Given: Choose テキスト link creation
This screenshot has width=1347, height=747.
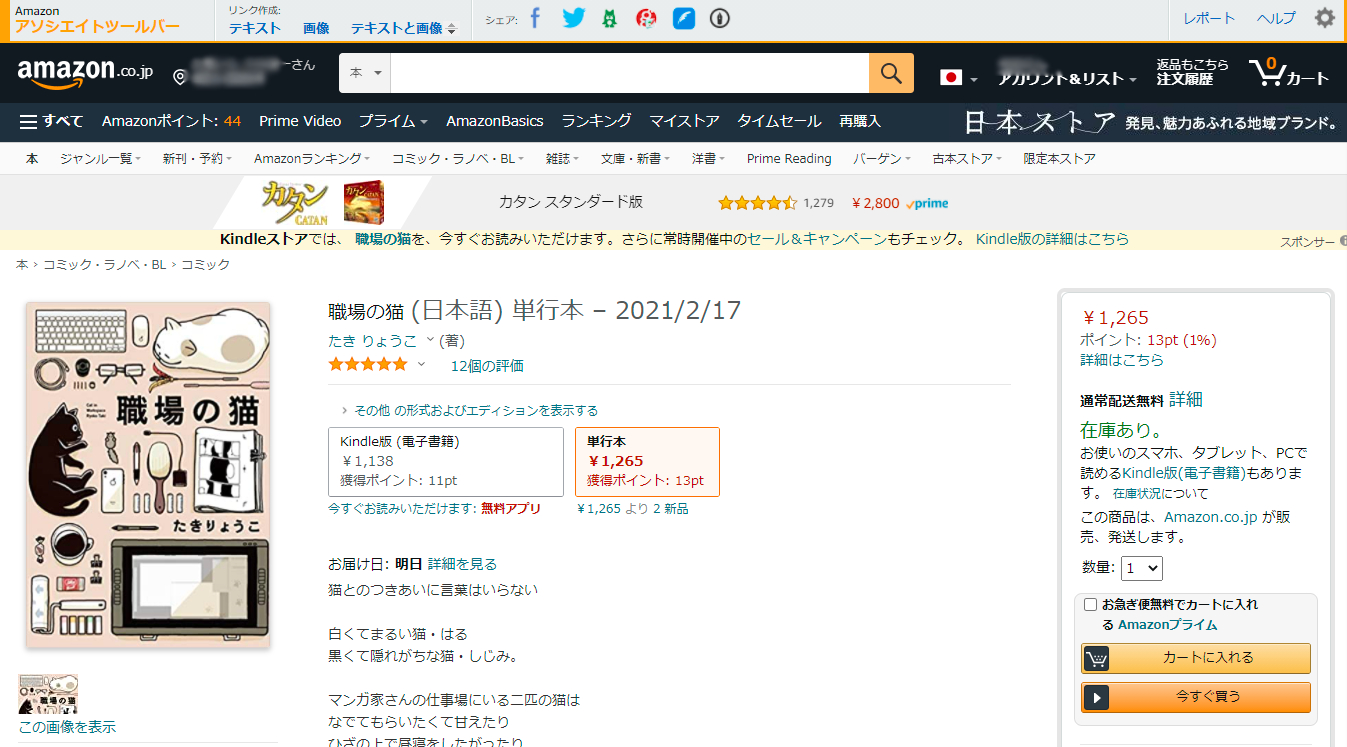Looking at the screenshot, I should [255, 28].
